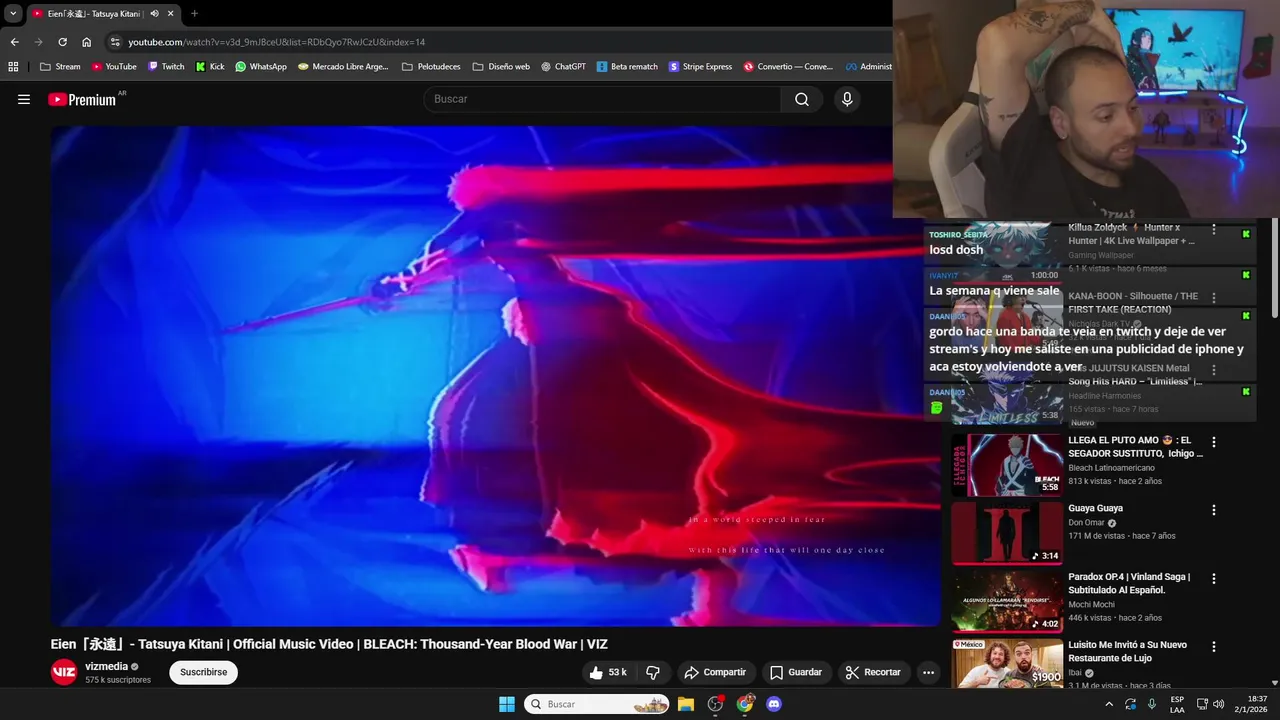Save the video with Guardar
This screenshot has height=720, width=1280.
coord(796,672)
